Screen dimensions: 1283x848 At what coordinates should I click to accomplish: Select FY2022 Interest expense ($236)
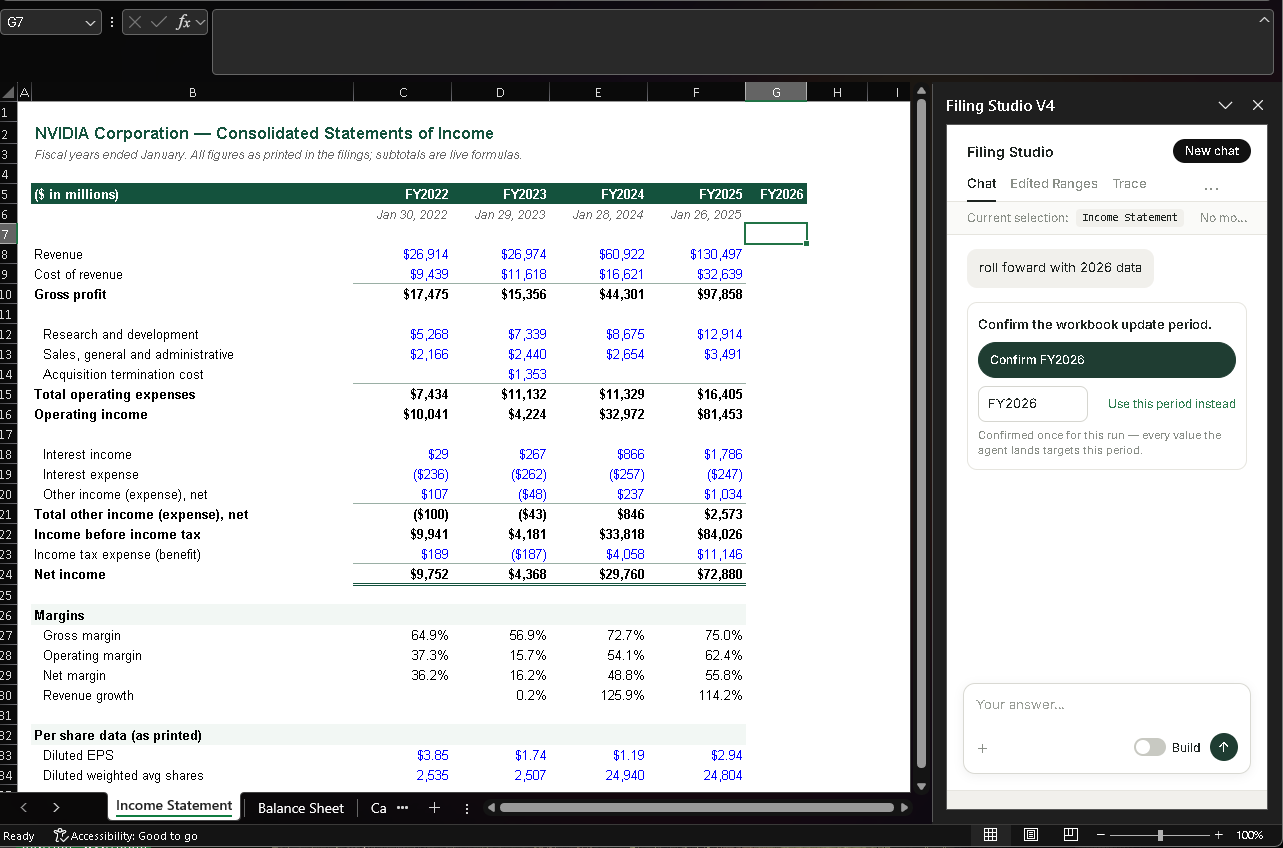[x=402, y=474]
